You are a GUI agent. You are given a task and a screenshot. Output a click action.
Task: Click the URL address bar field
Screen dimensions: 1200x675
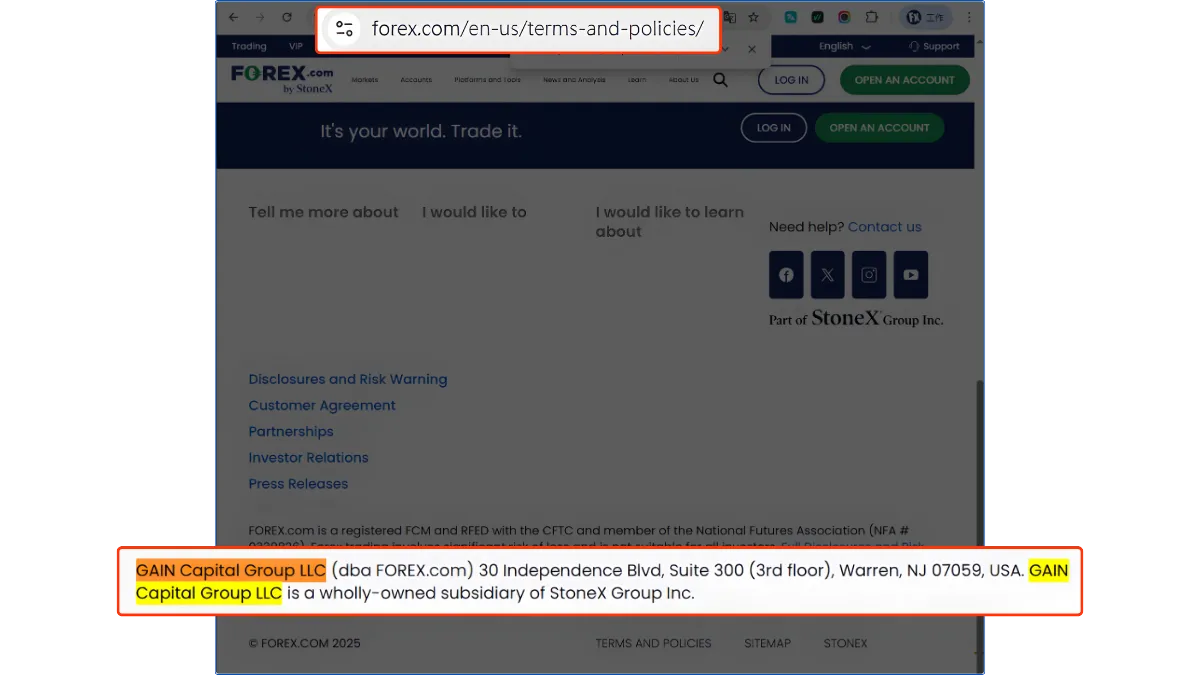537,29
